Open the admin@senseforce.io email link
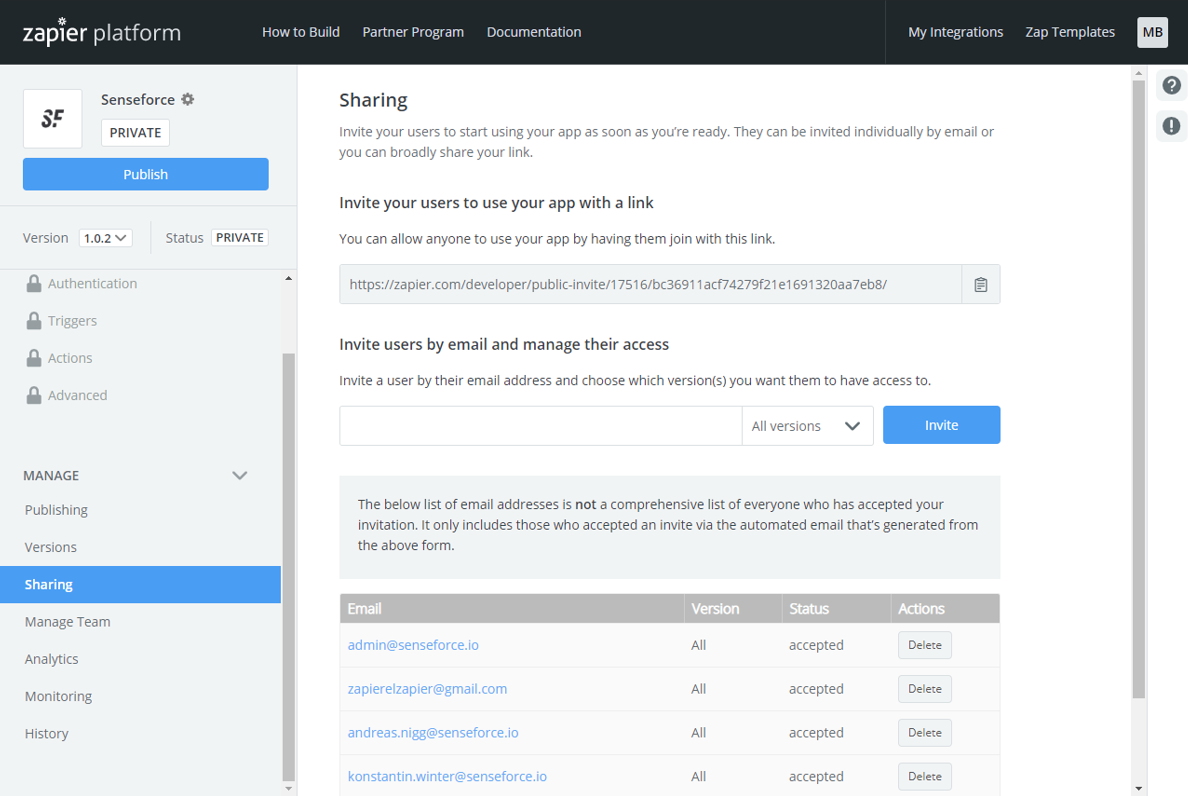 pos(413,645)
